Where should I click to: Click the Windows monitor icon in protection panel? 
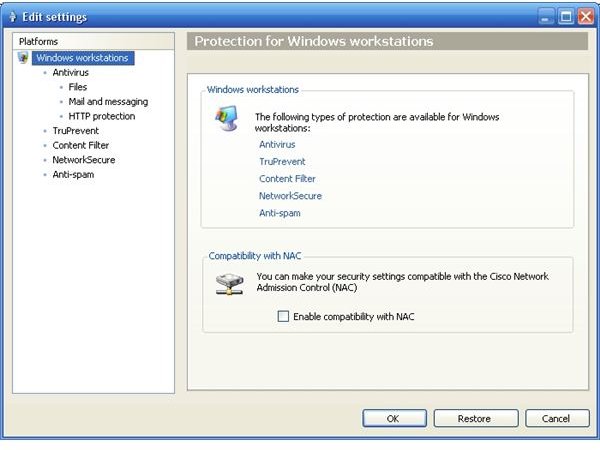coord(227,118)
